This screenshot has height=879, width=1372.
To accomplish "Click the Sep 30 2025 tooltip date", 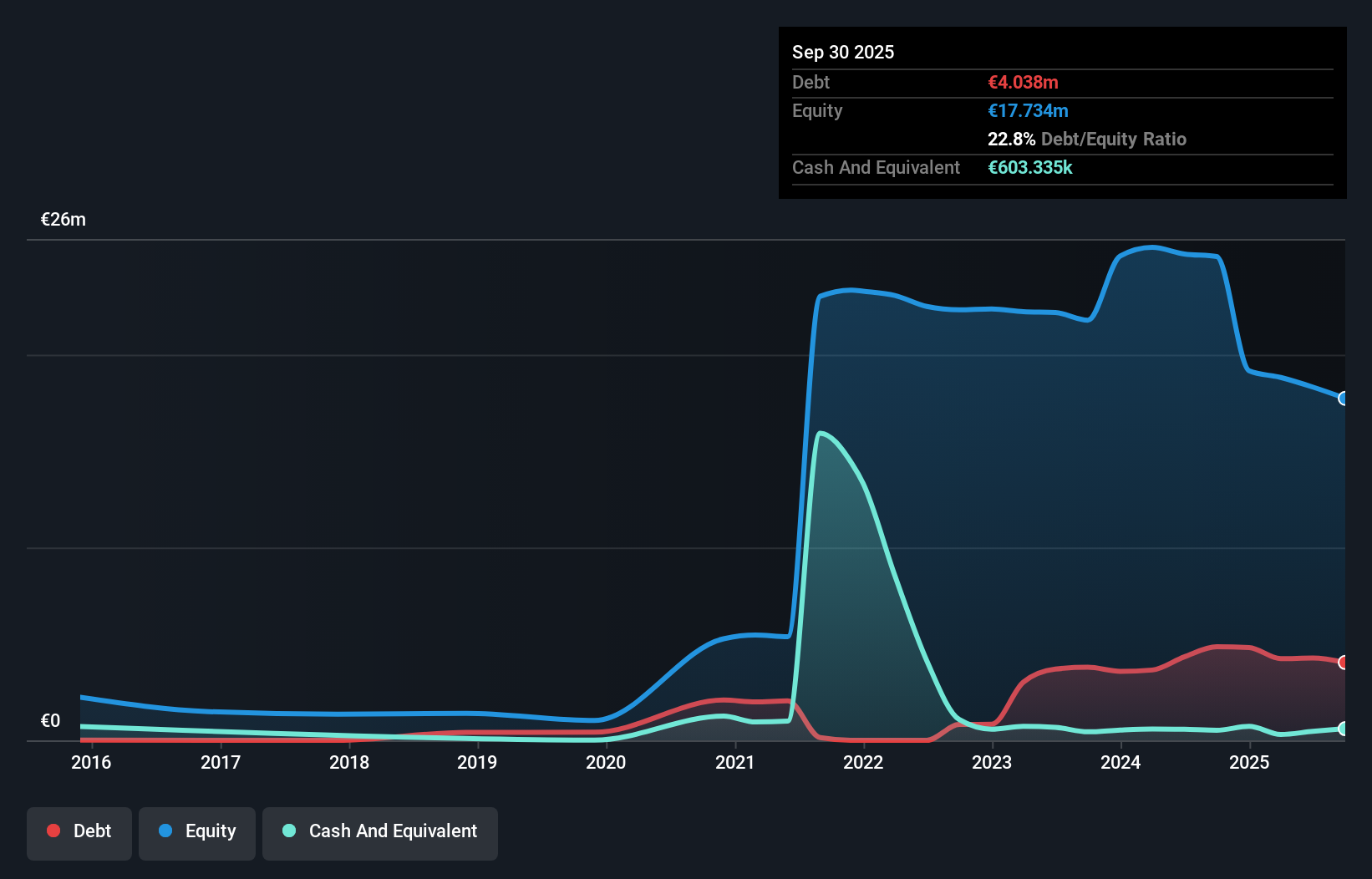I will click(x=843, y=52).
